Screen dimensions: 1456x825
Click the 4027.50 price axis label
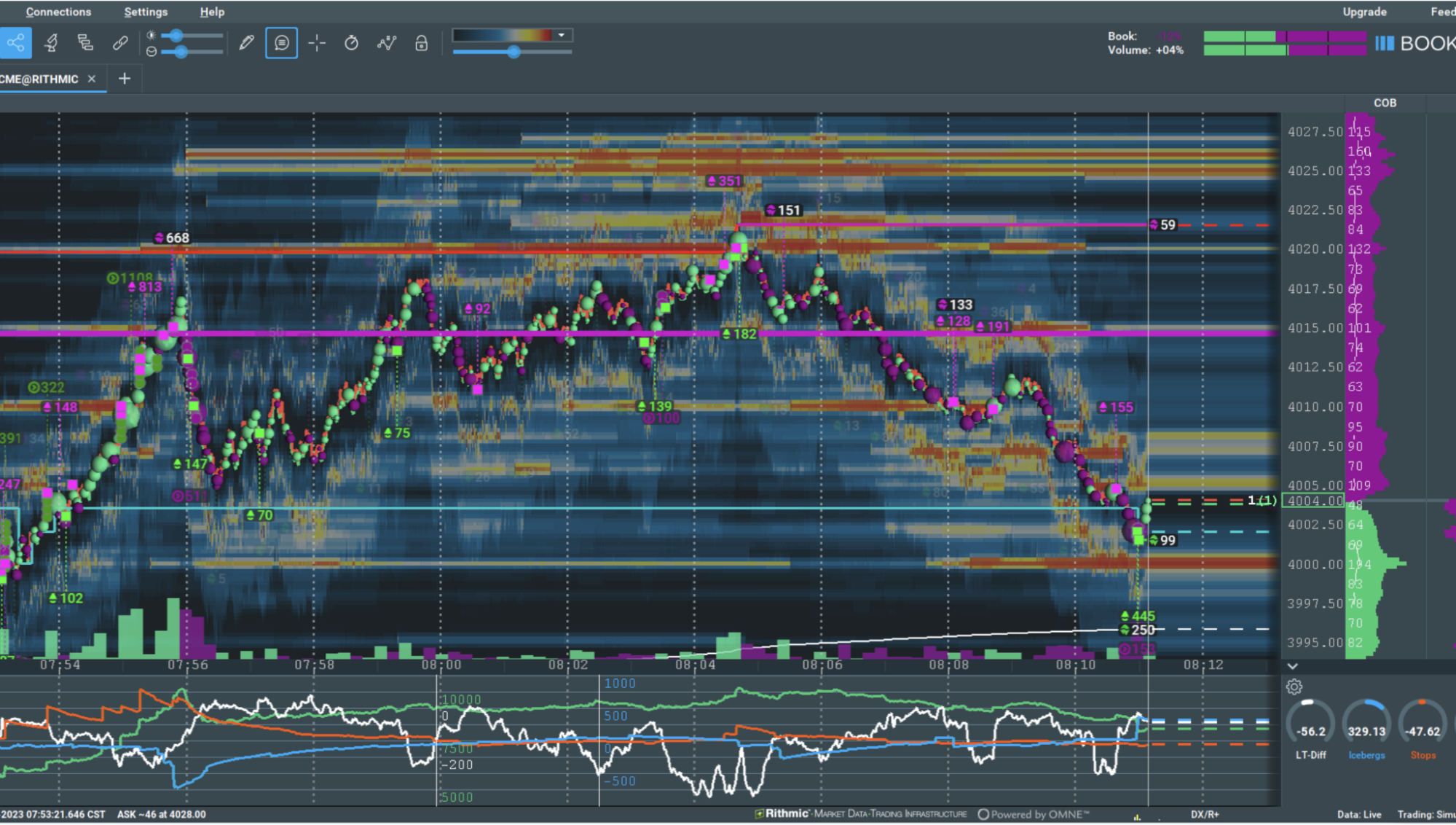[x=1315, y=132]
